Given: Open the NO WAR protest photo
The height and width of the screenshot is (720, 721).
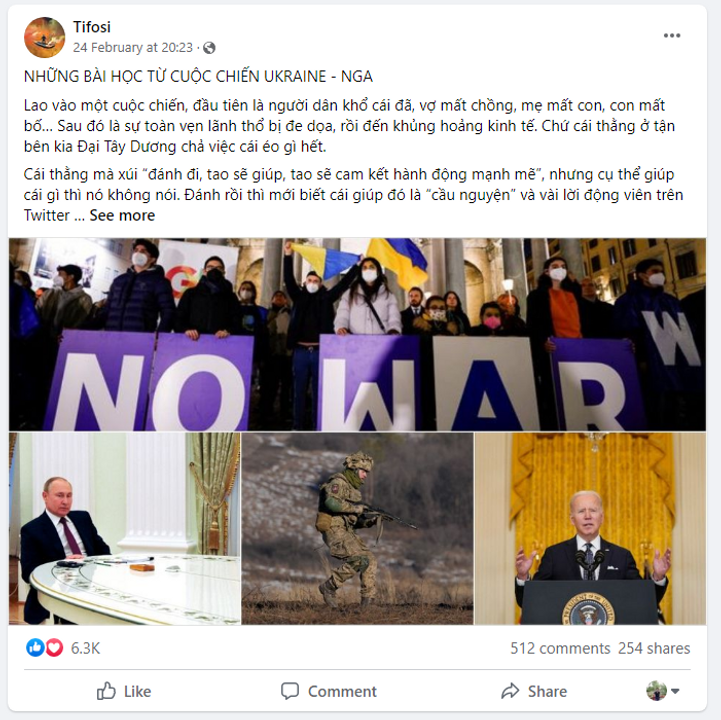Looking at the screenshot, I should [x=357, y=334].
